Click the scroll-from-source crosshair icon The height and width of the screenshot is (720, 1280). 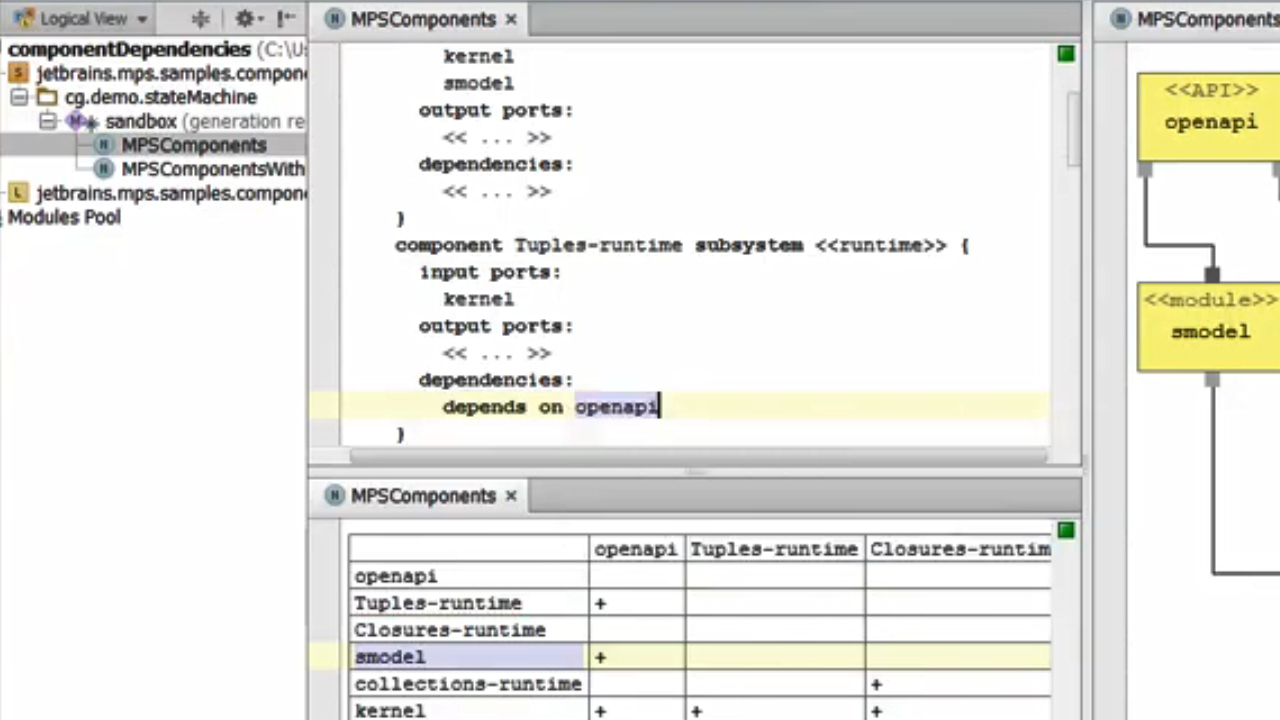[x=200, y=19]
